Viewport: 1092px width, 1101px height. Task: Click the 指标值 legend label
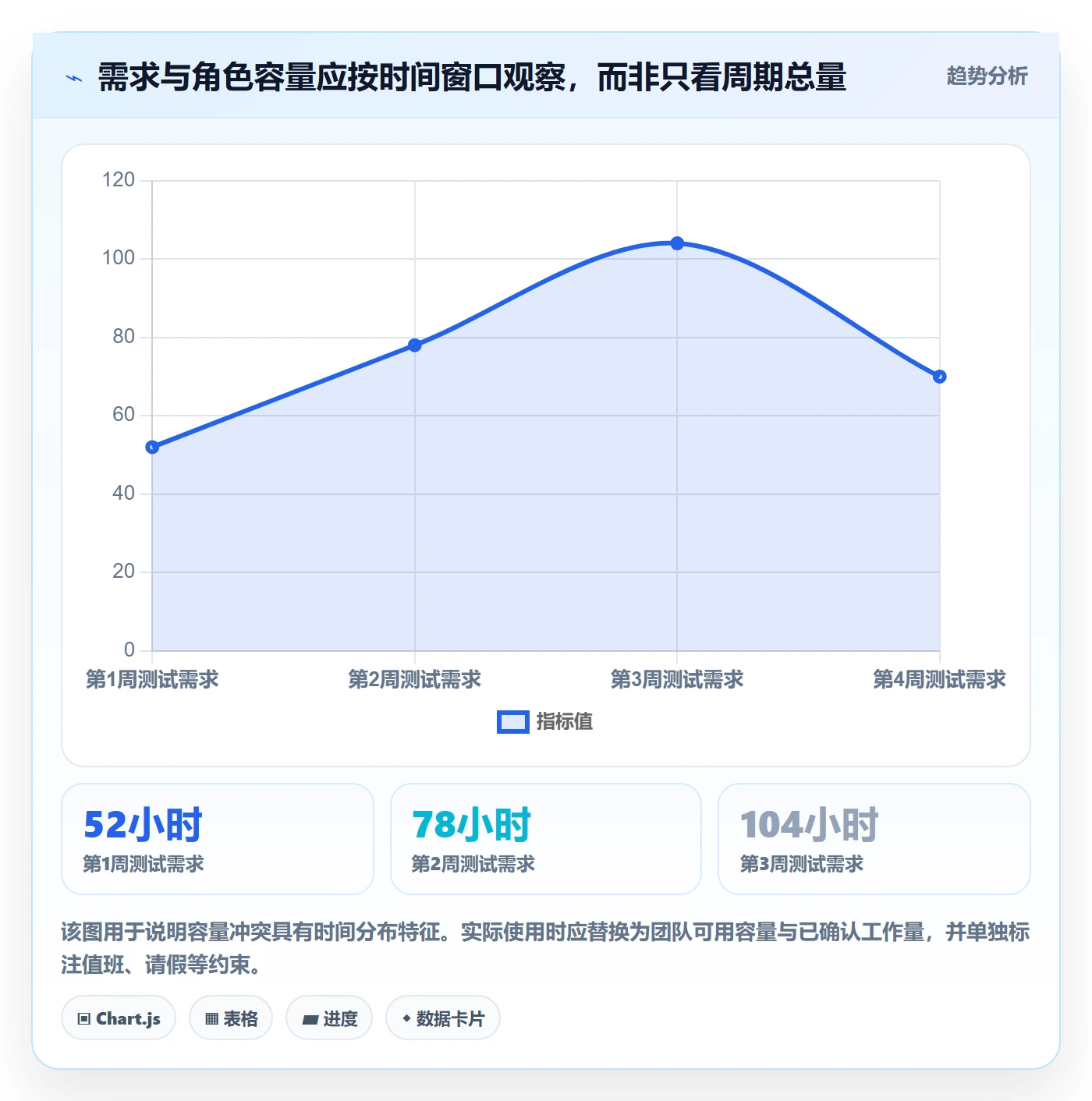[565, 721]
